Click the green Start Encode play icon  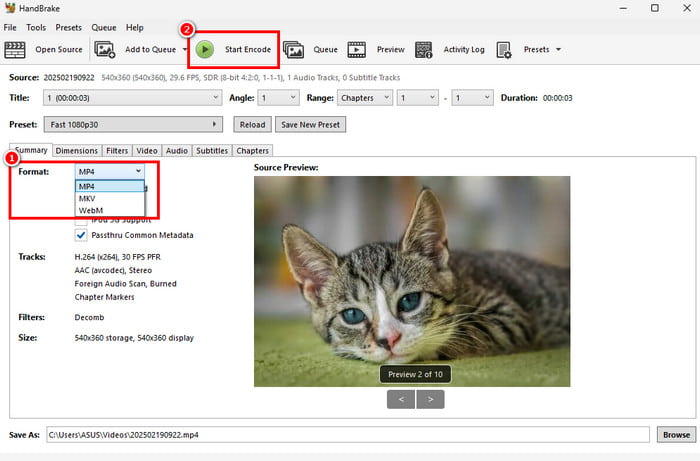[x=205, y=49]
